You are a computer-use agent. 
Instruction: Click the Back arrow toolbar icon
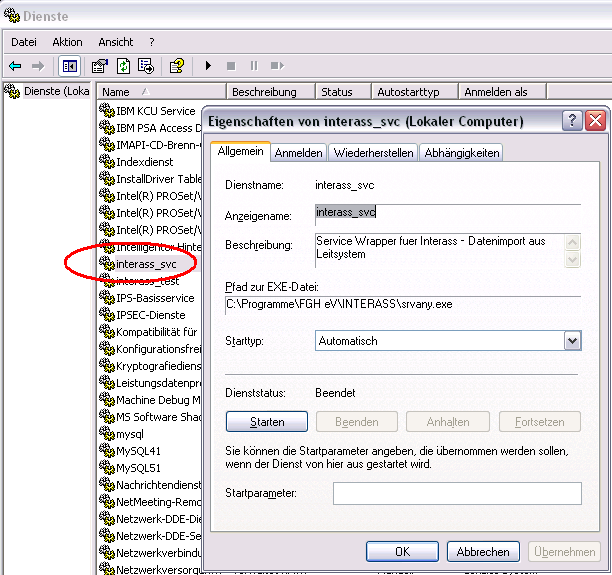[15, 66]
